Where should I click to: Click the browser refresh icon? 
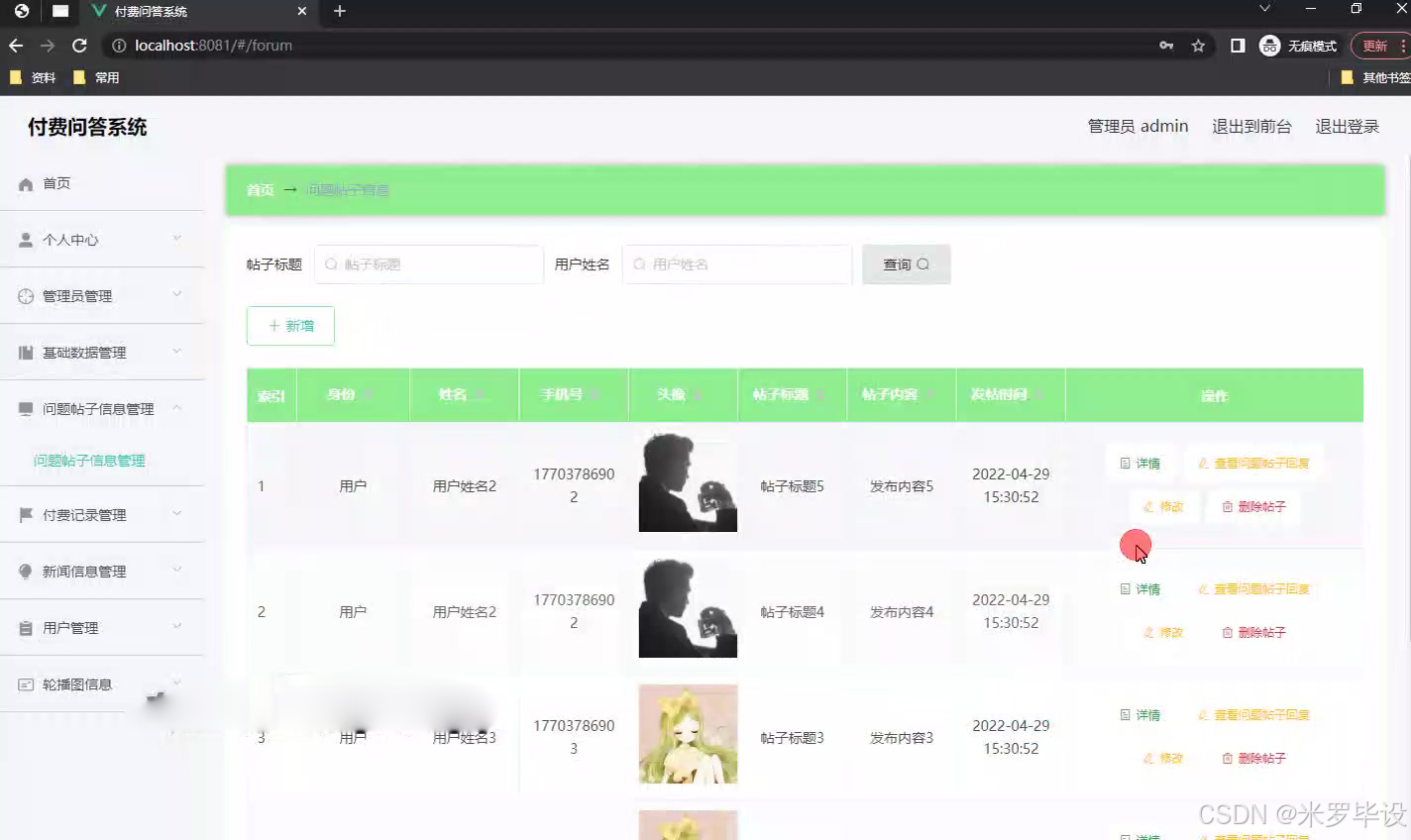(78, 45)
